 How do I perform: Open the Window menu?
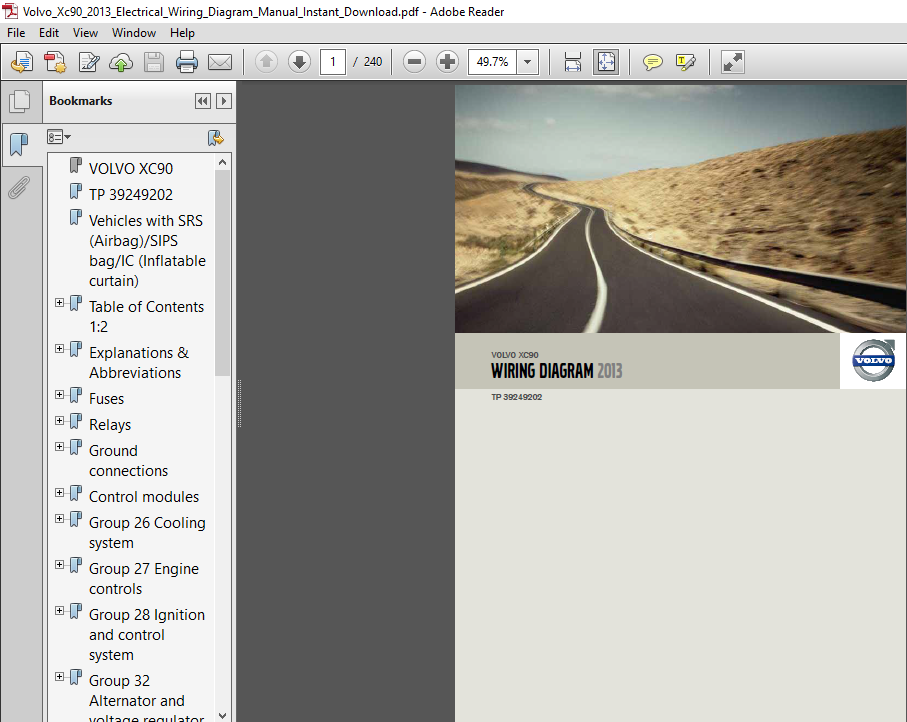pyautogui.click(x=134, y=33)
